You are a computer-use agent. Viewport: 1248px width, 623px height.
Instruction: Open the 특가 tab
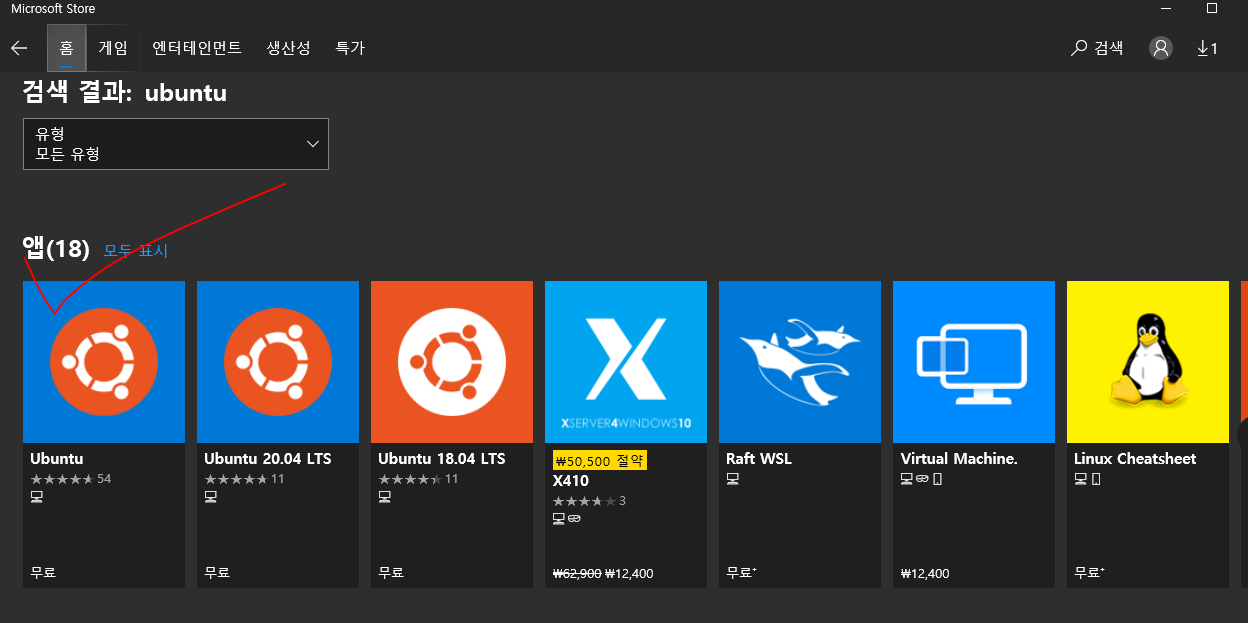pyautogui.click(x=350, y=48)
